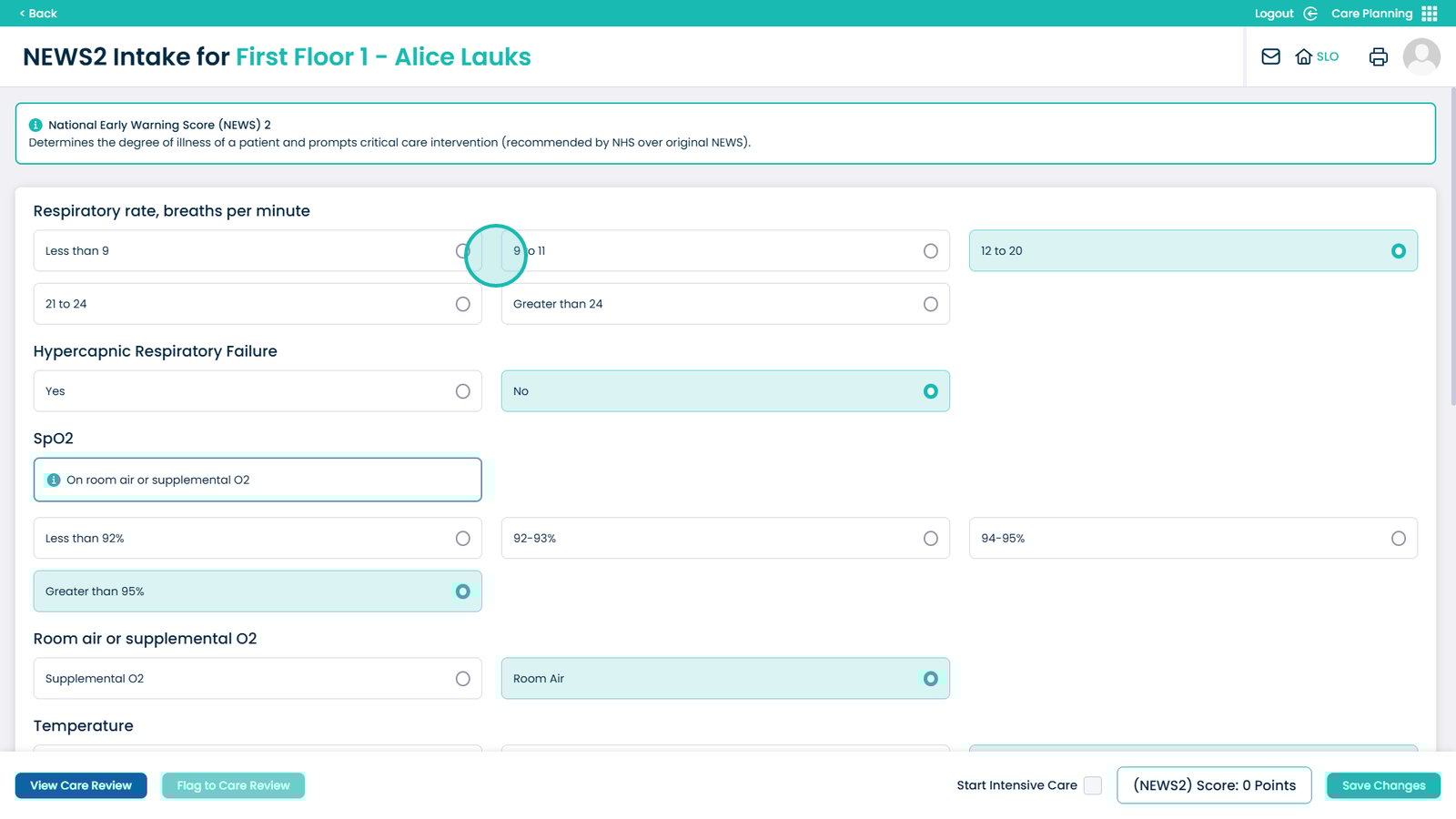This screenshot has height=819, width=1456.
Task: Click the View Care Review button
Action: click(x=81, y=785)
